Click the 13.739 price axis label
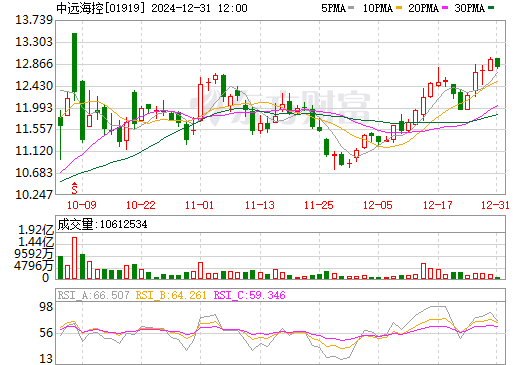Viewport: 520px width, 365px height. click(34, 20)
